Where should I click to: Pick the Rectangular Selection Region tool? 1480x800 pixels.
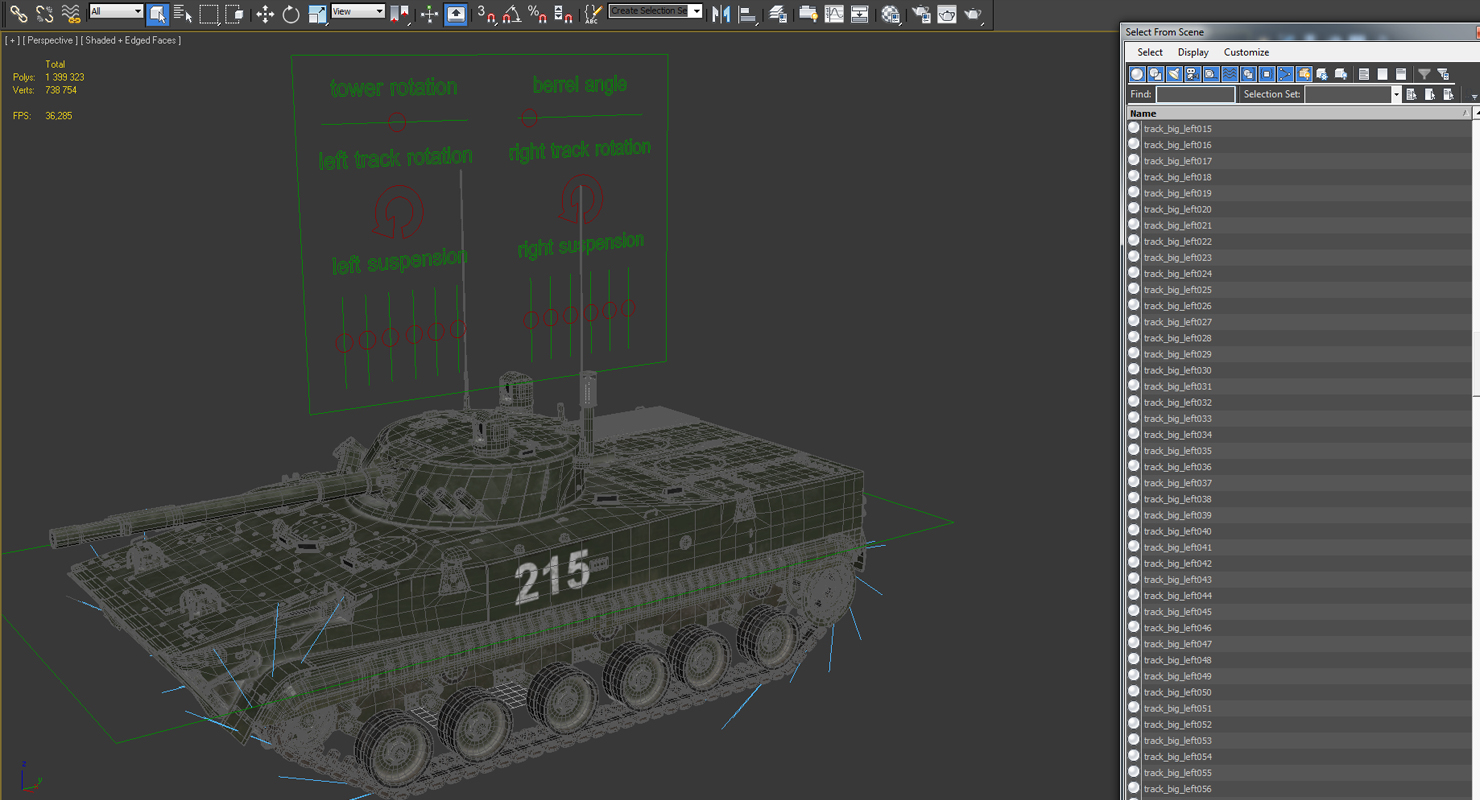[x=209, y=14]
